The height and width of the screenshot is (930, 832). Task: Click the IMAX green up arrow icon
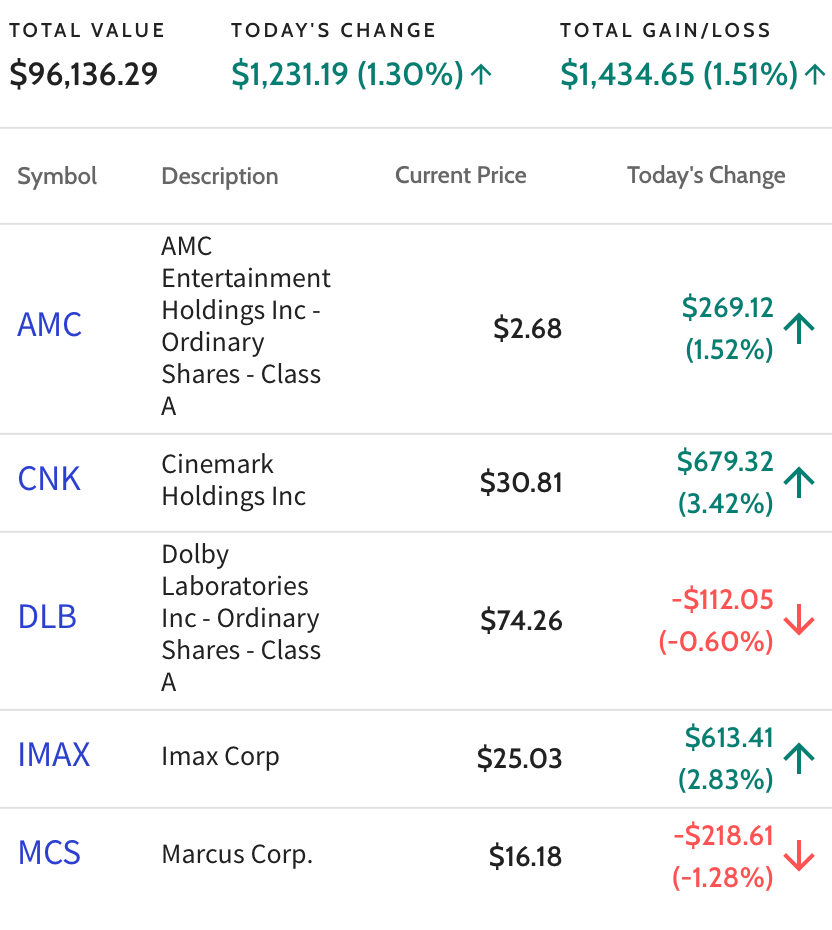(x=799, y=759)
